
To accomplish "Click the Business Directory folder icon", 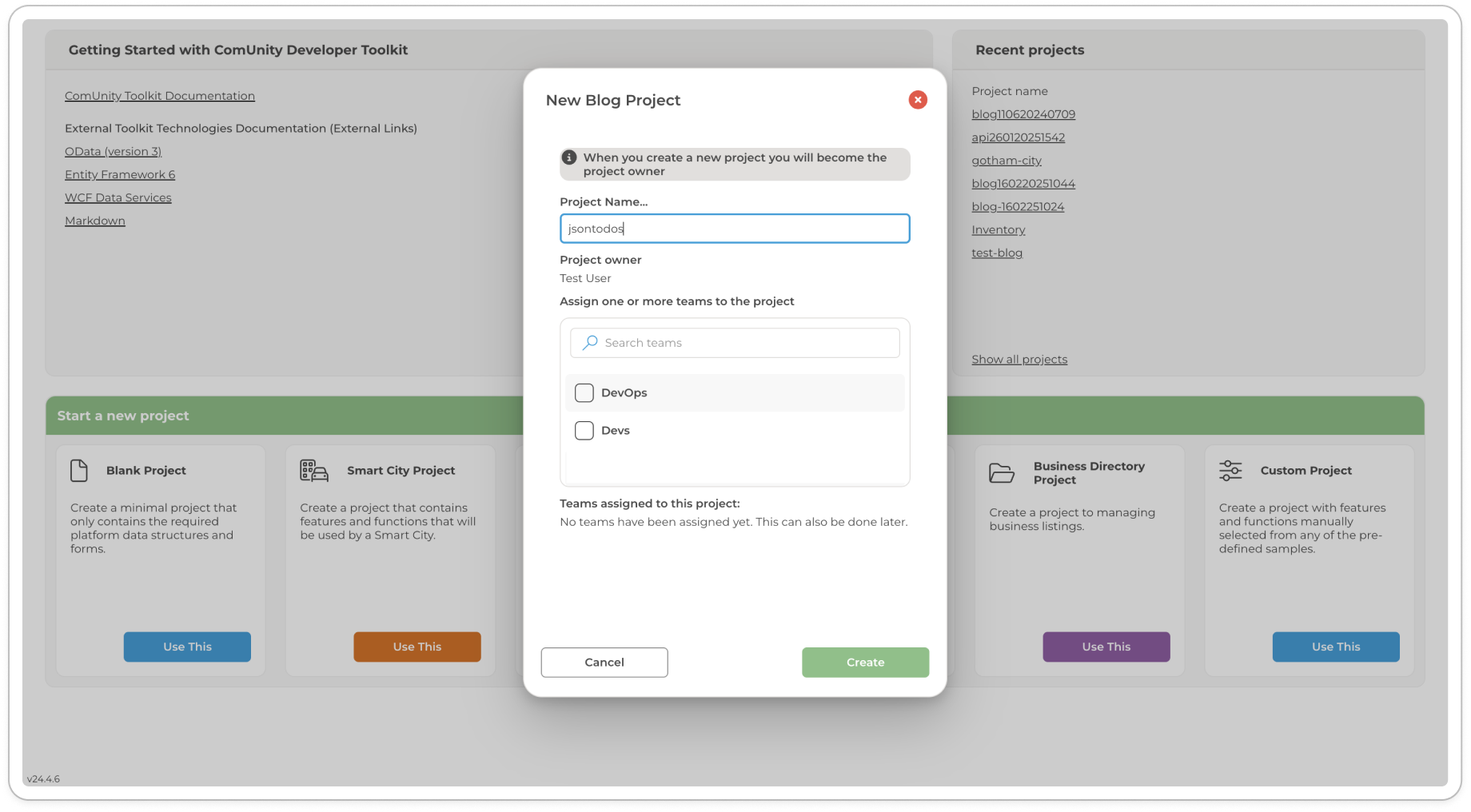I will click(x=1001, y=473).
